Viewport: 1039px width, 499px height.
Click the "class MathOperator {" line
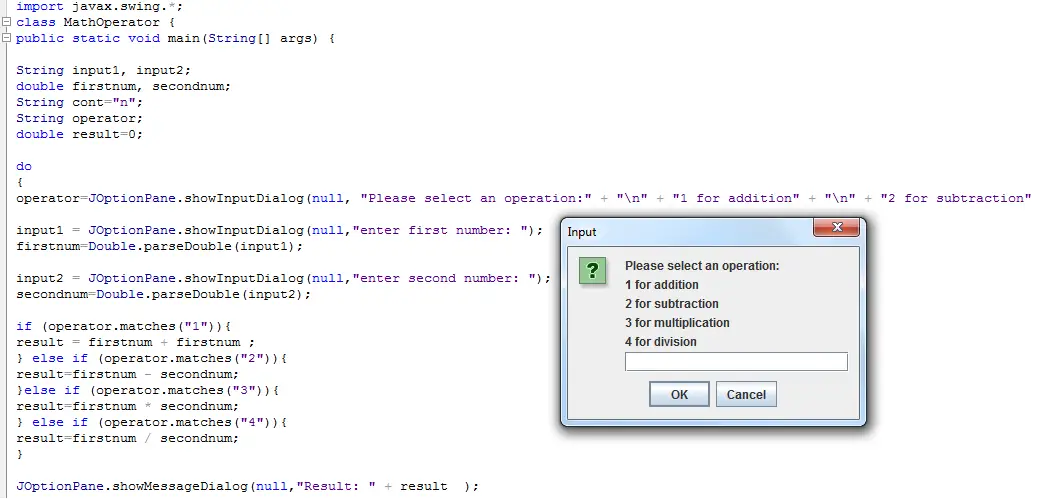coord(95,23)
